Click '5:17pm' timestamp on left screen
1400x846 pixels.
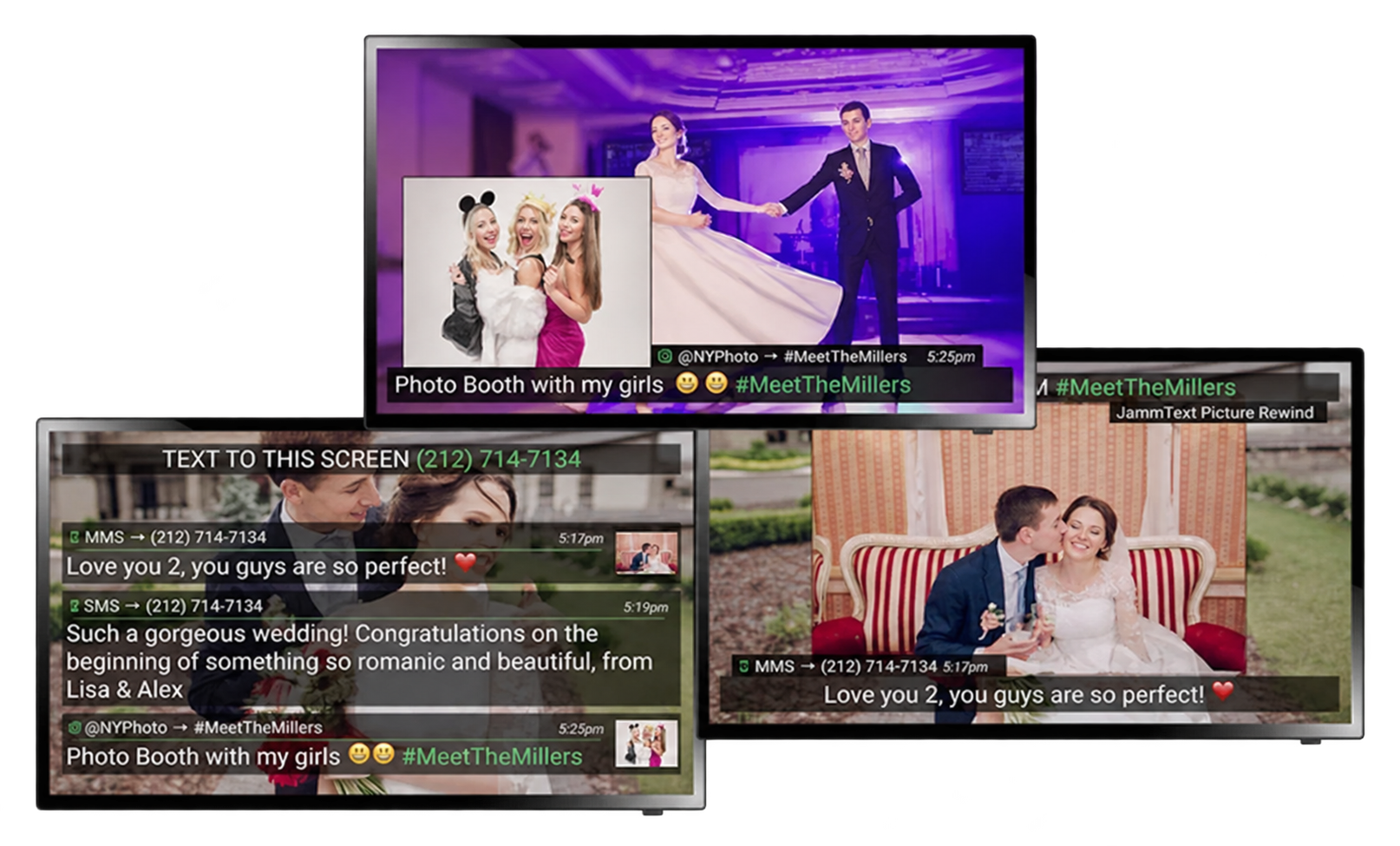pyautogui.click(x=580, y=538)
